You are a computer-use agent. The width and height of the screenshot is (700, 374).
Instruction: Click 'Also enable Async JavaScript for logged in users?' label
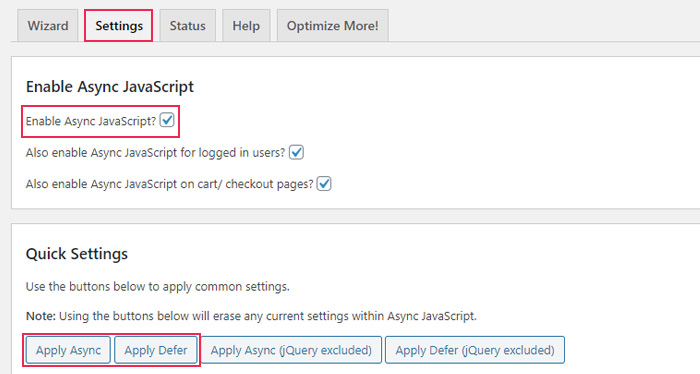coord(155,153)
